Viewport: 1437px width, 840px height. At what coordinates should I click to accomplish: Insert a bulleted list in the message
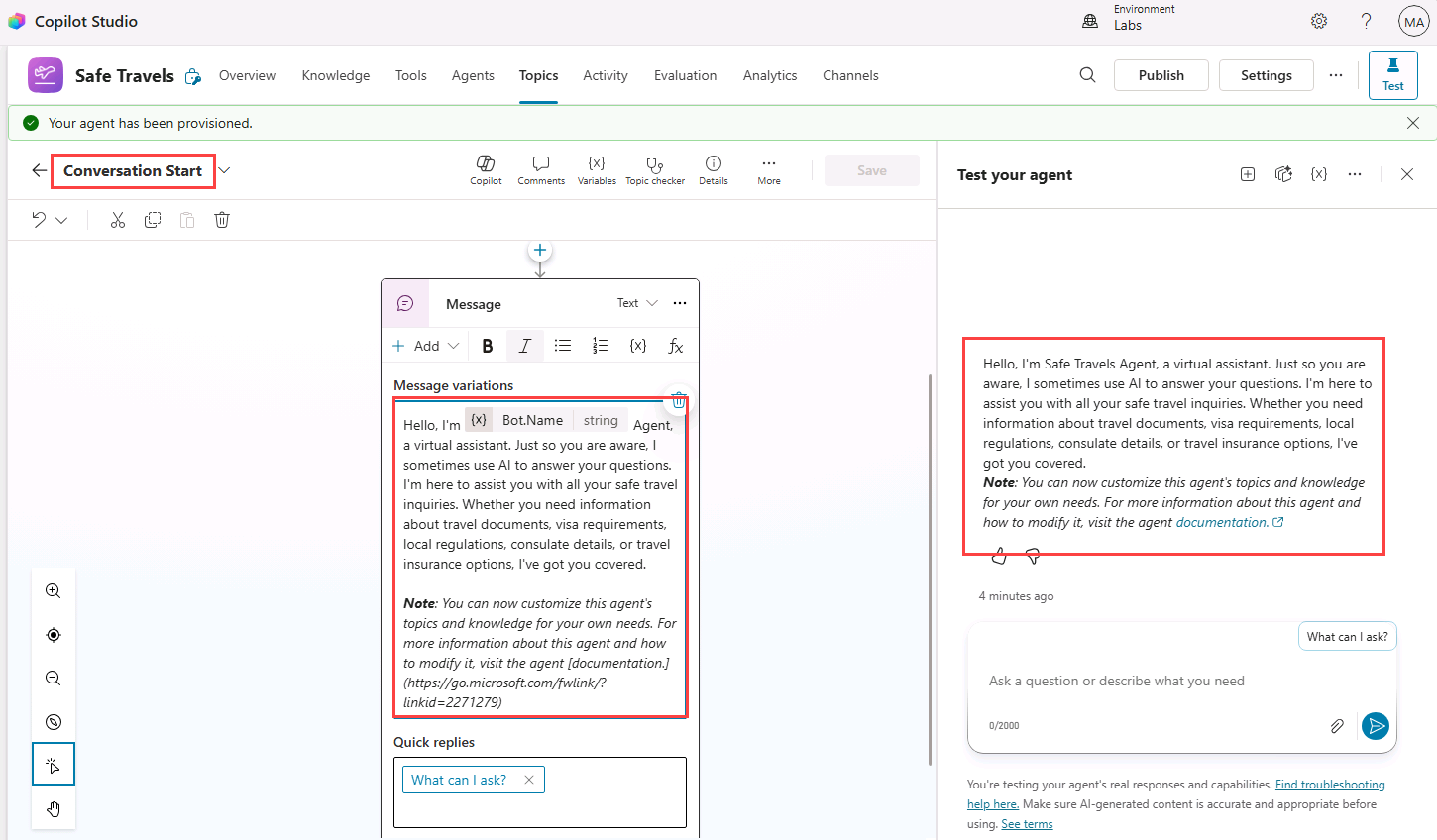point(563,346)
